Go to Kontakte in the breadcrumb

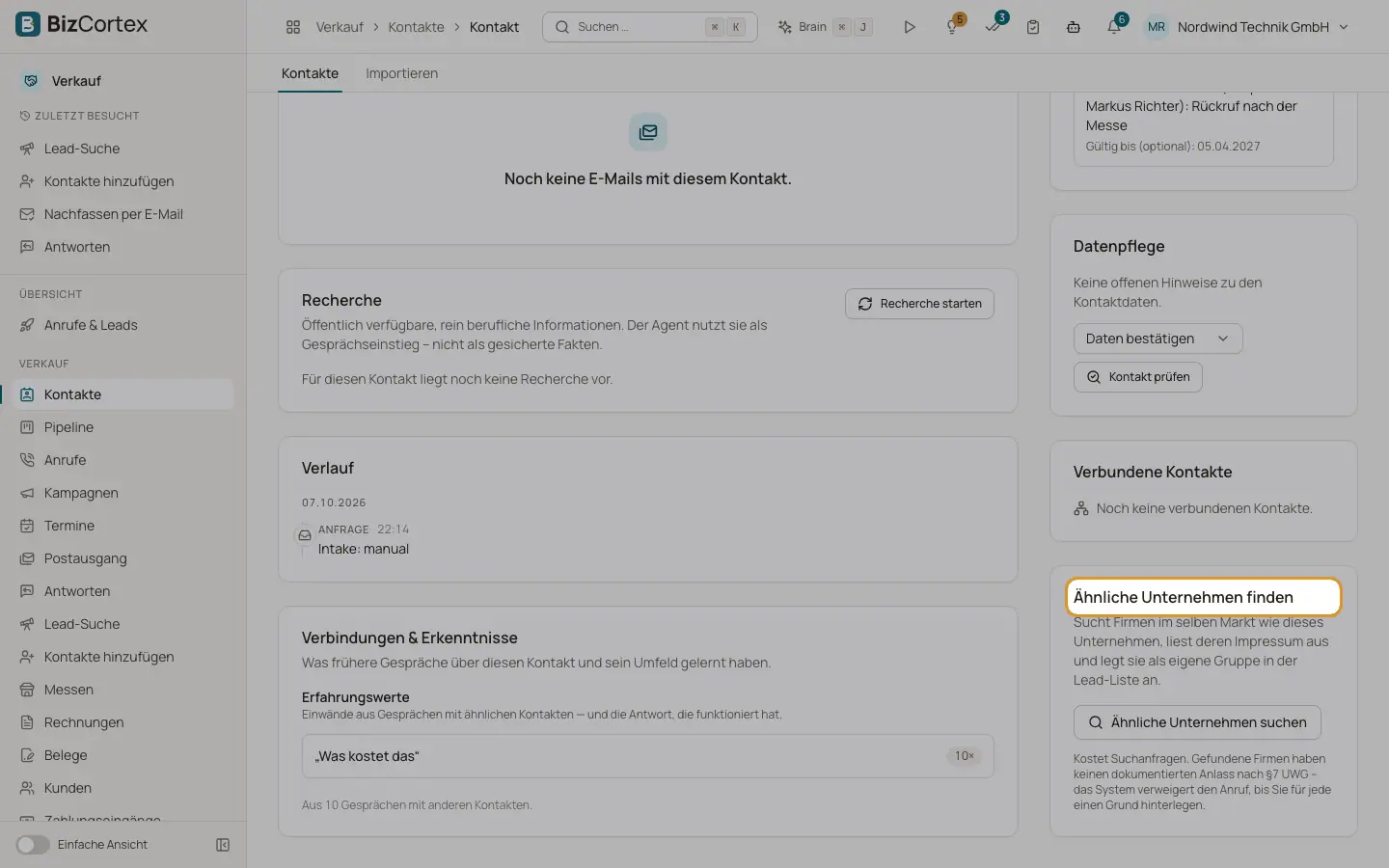point(416,27)
